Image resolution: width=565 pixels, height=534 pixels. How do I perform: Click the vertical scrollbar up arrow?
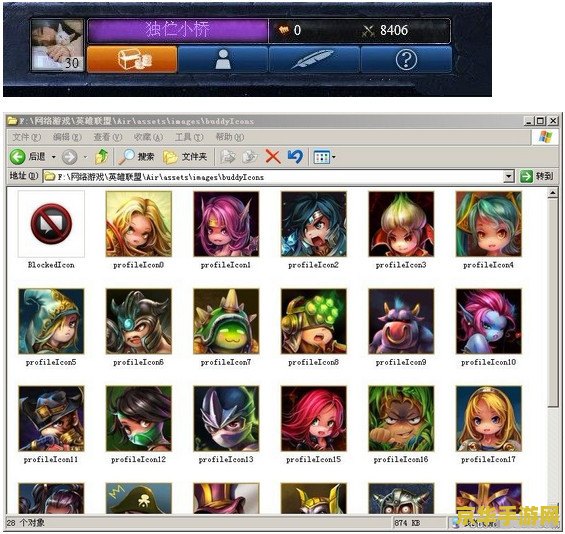[552, 193]
